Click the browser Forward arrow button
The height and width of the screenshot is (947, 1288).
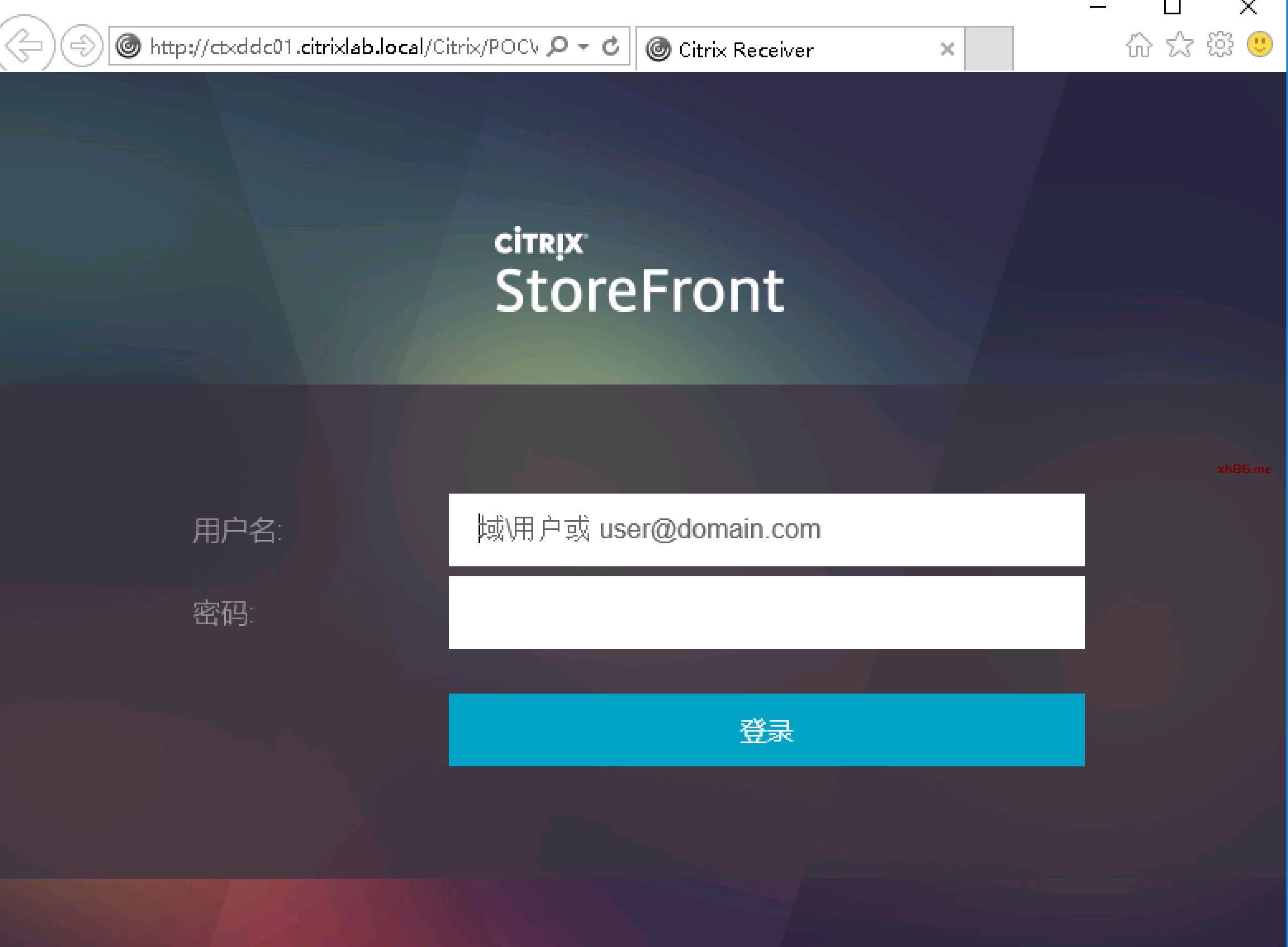click(x=82, y=46)
